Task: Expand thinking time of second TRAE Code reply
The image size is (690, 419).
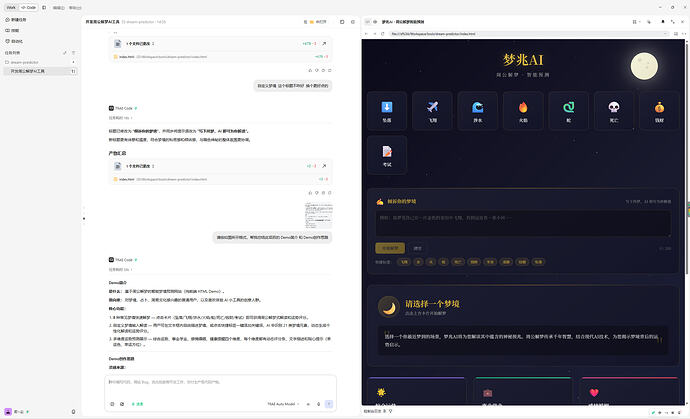Action: pos(121,270)
